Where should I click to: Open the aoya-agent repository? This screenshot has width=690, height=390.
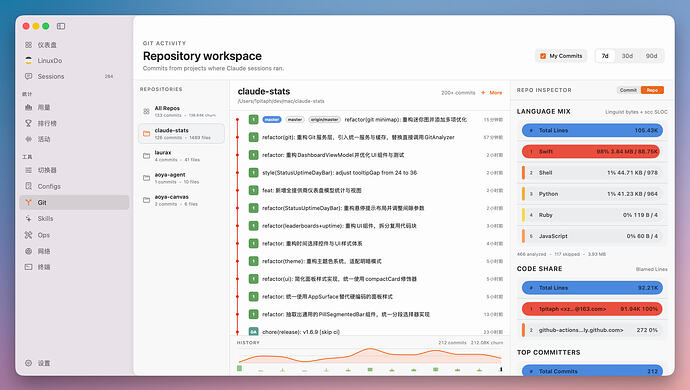pos(181,178)
